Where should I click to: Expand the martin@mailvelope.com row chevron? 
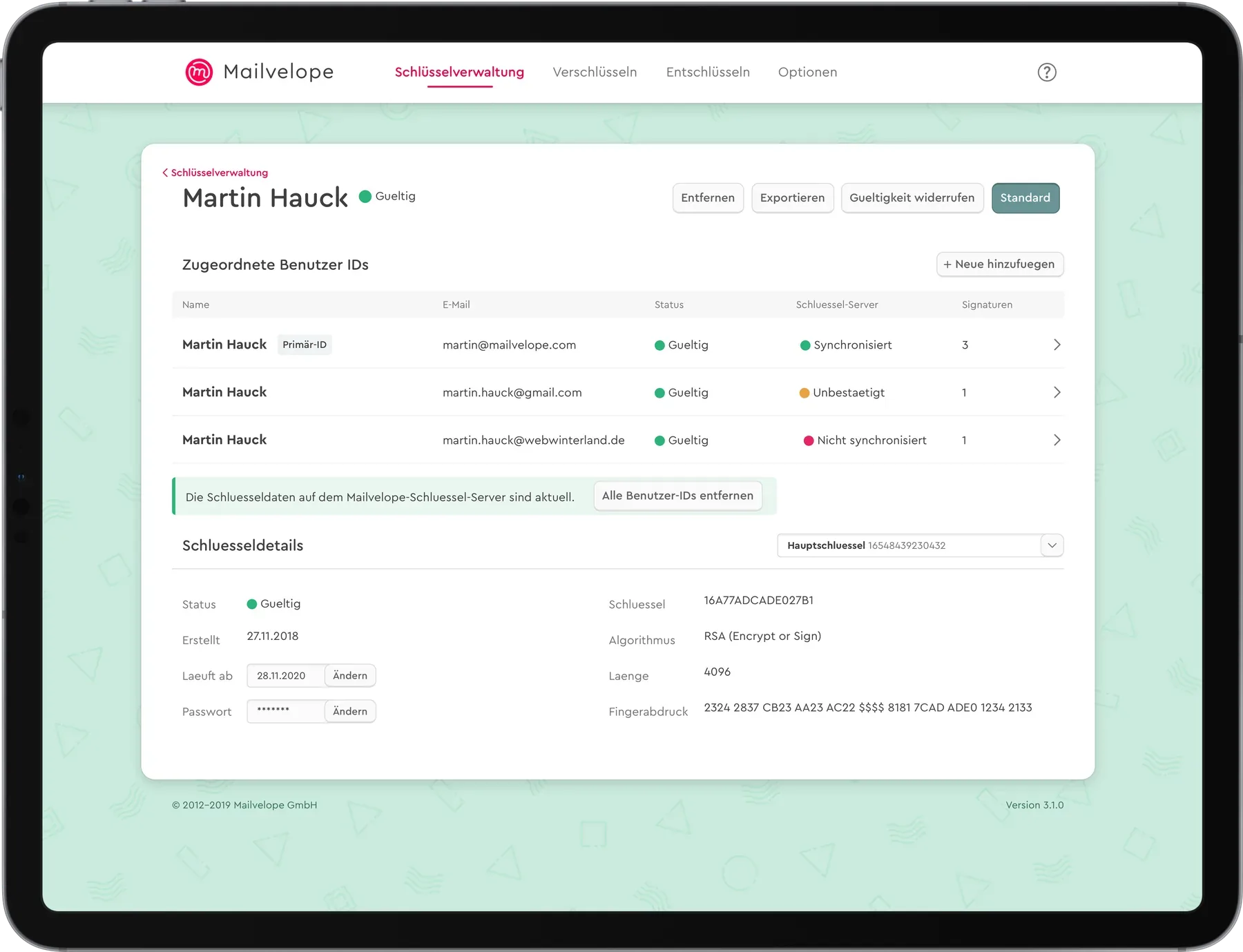coord(1057,344)
